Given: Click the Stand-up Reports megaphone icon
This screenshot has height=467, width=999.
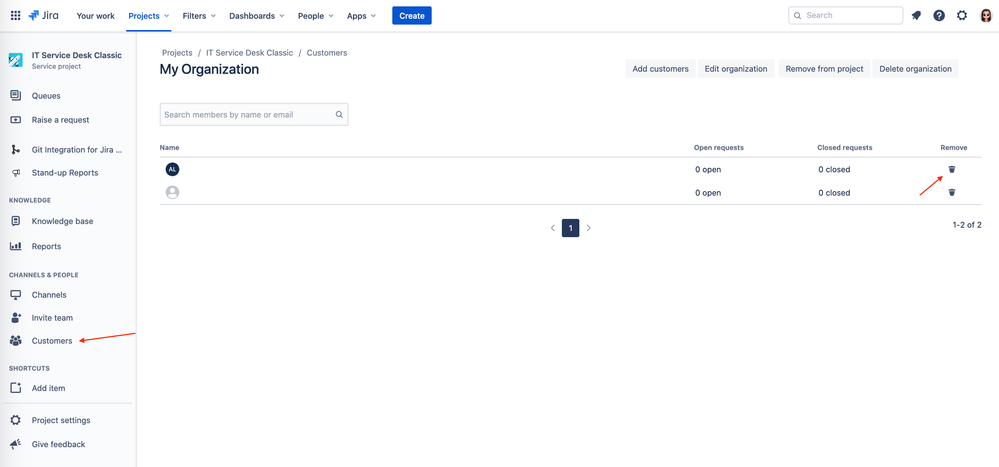Looking at the screenshot, I should (16, 173).
